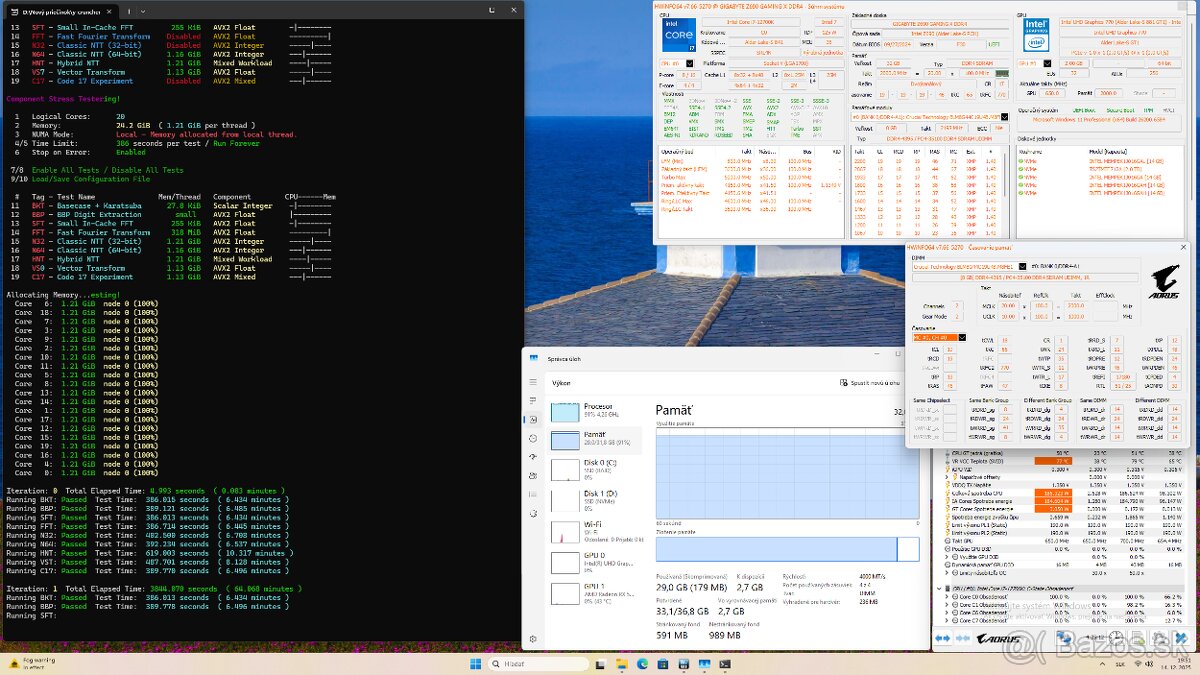Open Task Manager settings via gear icon

(531, 638)
